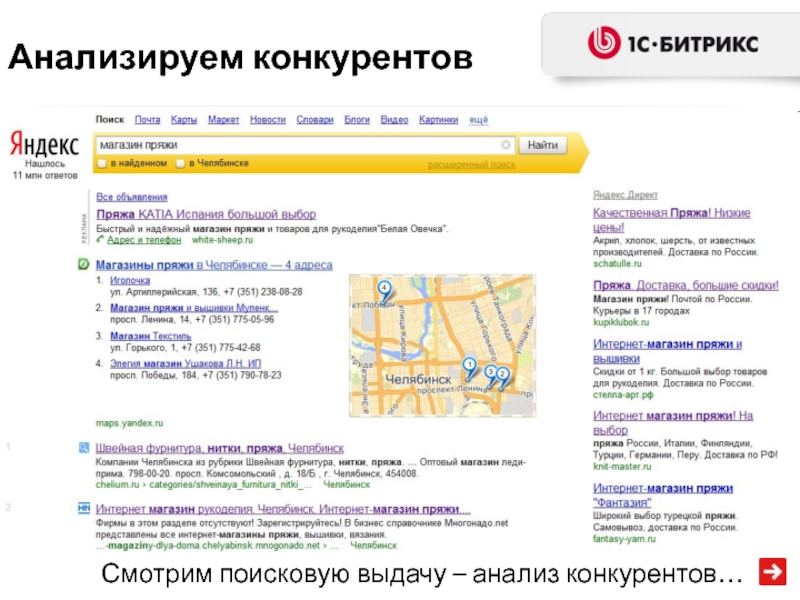
Task: Expand the 'ещё' services menu
Action: tap(478, 120)
